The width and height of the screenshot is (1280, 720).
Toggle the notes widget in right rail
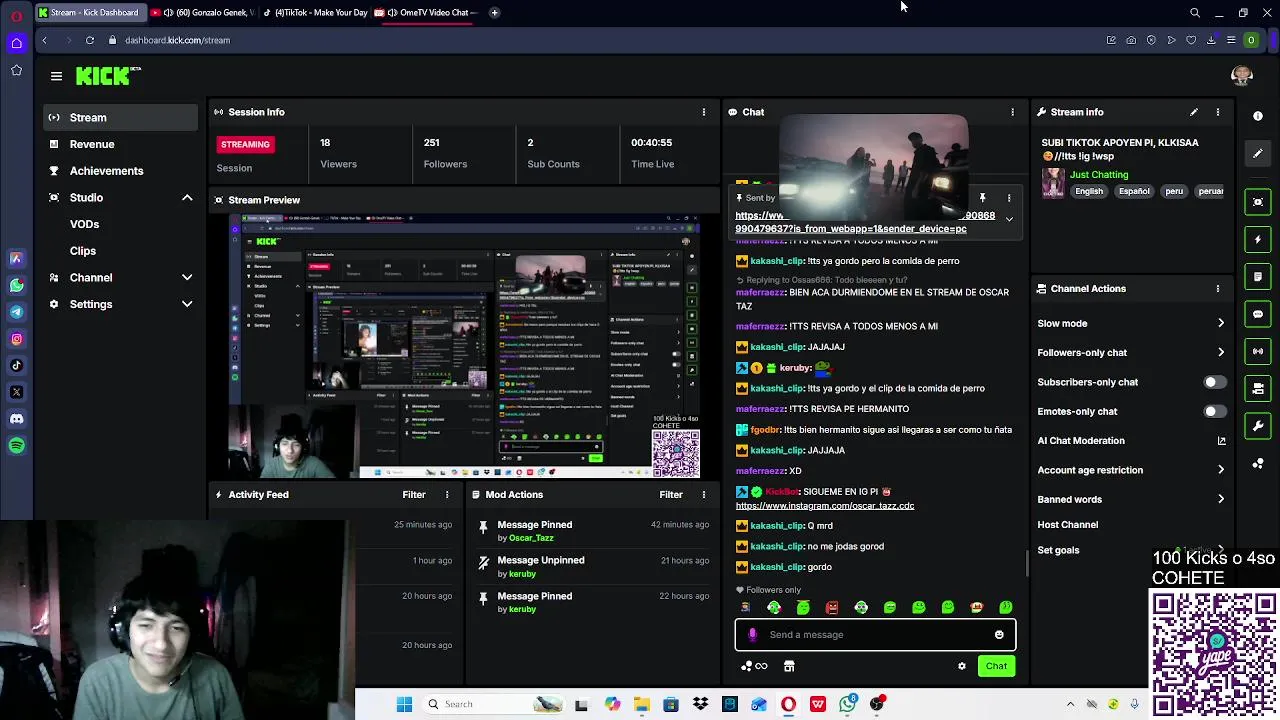[1258, 276]
